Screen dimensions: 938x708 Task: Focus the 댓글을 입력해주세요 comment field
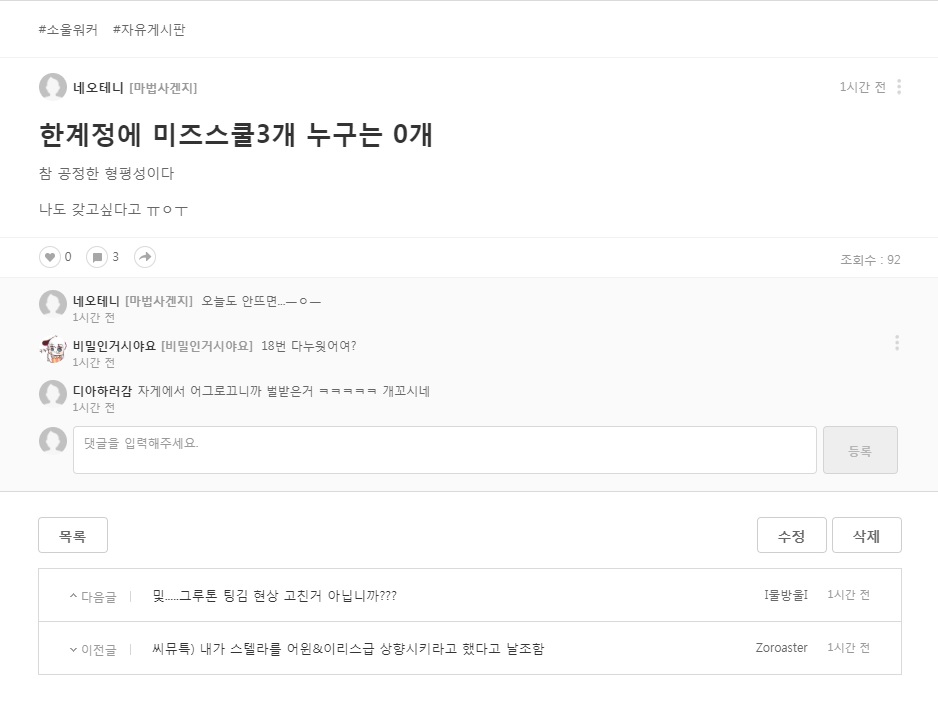click(444, 450)
